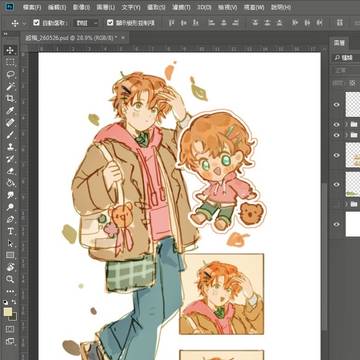
Task: Select the Dodge tool
Action: click(x=10, y=207)
